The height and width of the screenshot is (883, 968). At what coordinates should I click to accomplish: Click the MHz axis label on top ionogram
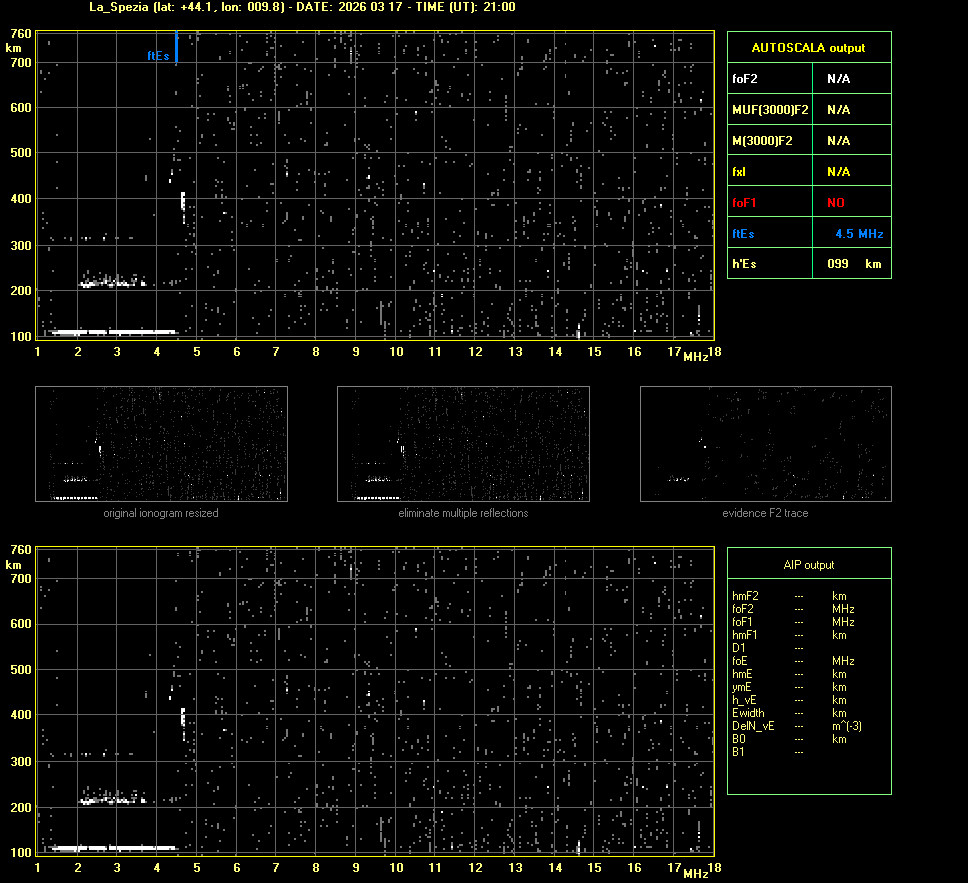695,357
